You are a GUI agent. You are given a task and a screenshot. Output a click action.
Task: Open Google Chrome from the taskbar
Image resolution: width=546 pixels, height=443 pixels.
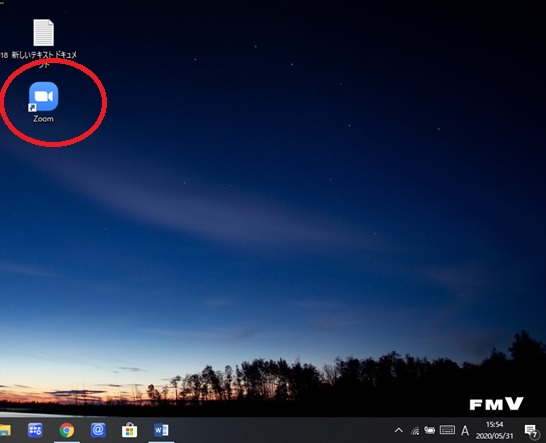pyautogui.click(x=67, y=430)
